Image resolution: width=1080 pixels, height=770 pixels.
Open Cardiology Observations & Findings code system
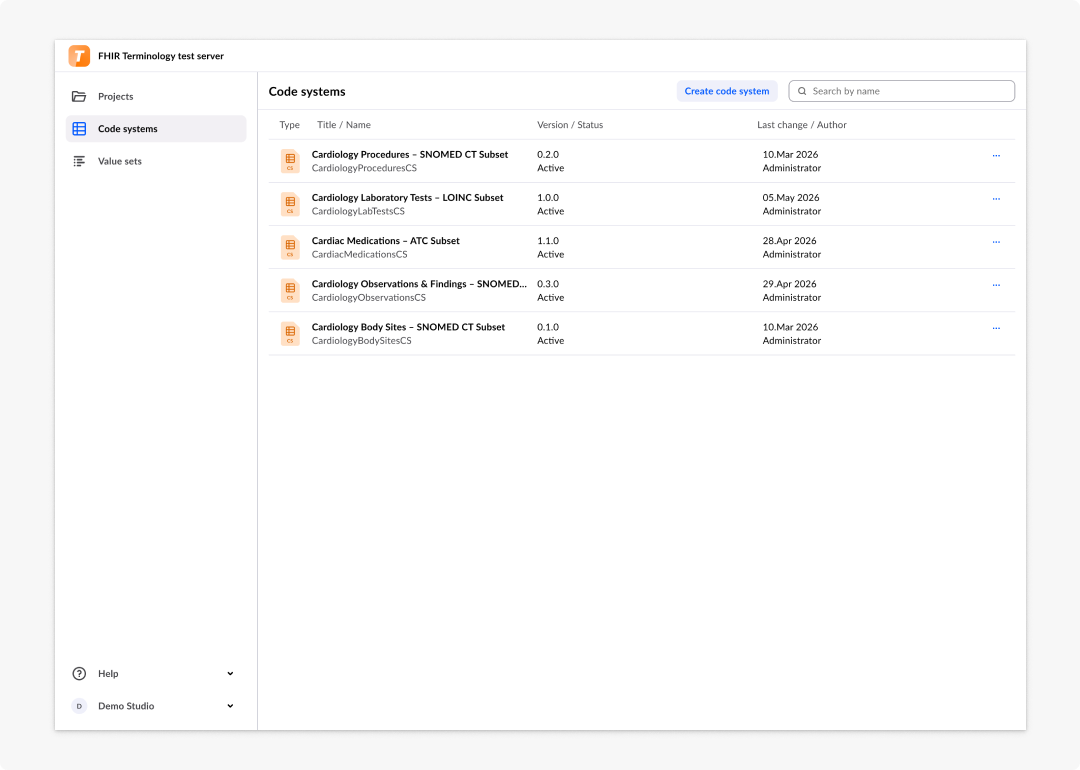tap(419, 284)
